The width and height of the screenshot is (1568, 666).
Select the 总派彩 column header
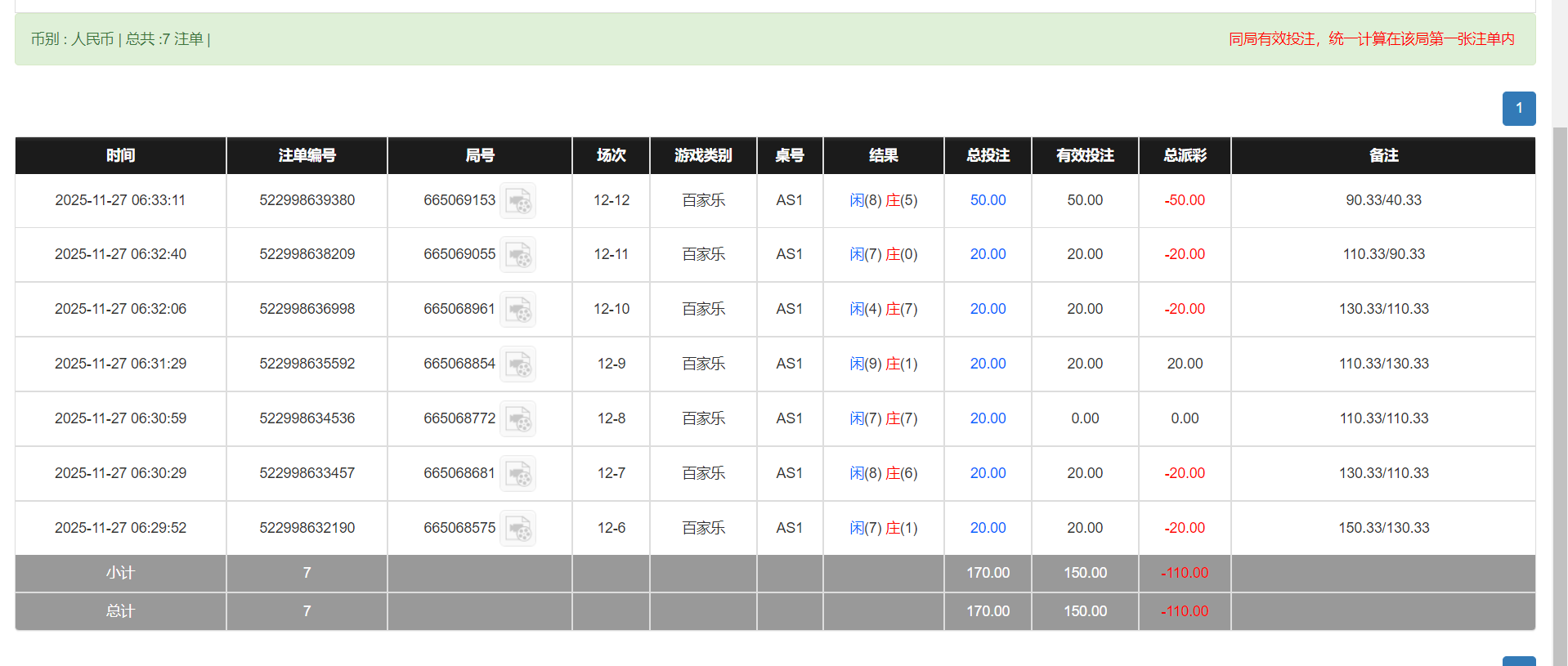tap(1185, 155)
